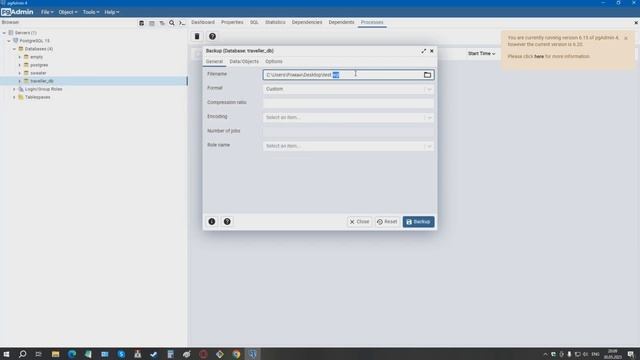Expand the traveller_db database node
Screen dimensions: 640x360
pyautogui.click(x=19, y=81)
